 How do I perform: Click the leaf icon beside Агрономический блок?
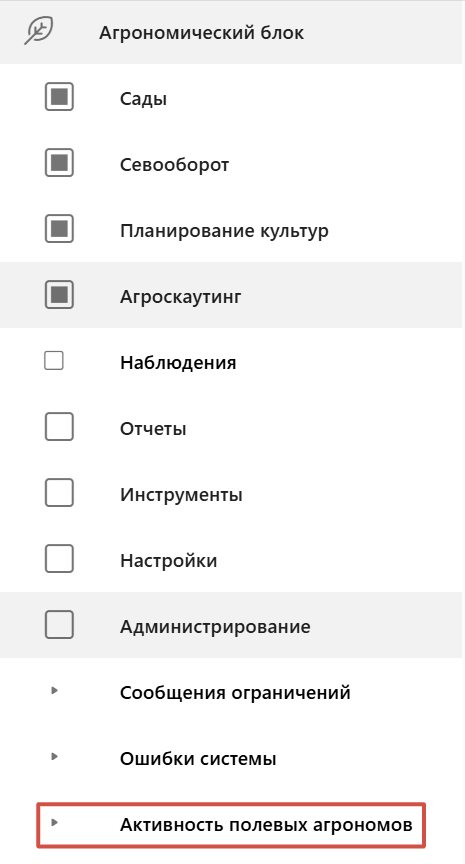(39, 31)
